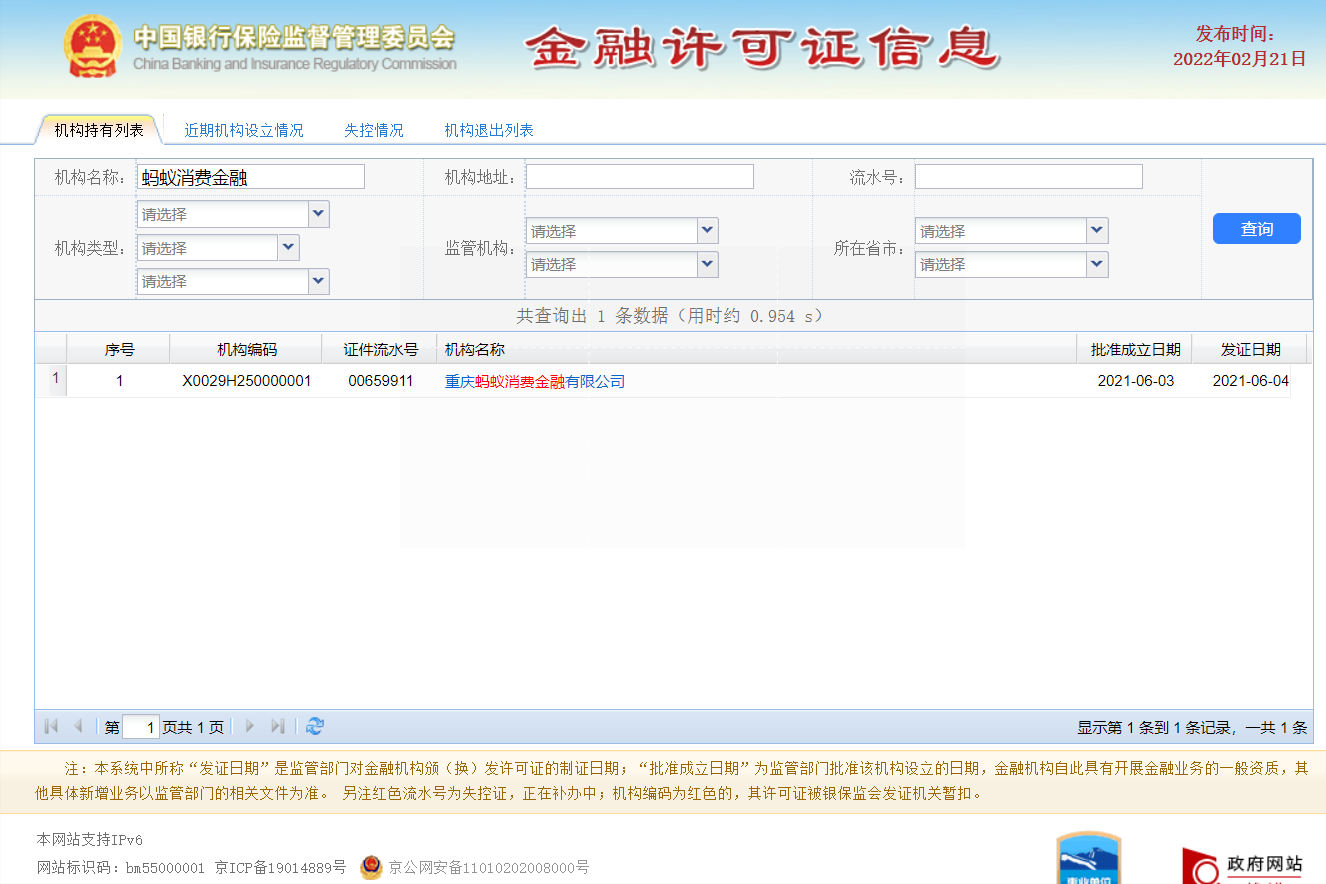This screenshot has width=1326, height=884.
Task: Select serial number cell 00659911
Action: tap(380, 381)
